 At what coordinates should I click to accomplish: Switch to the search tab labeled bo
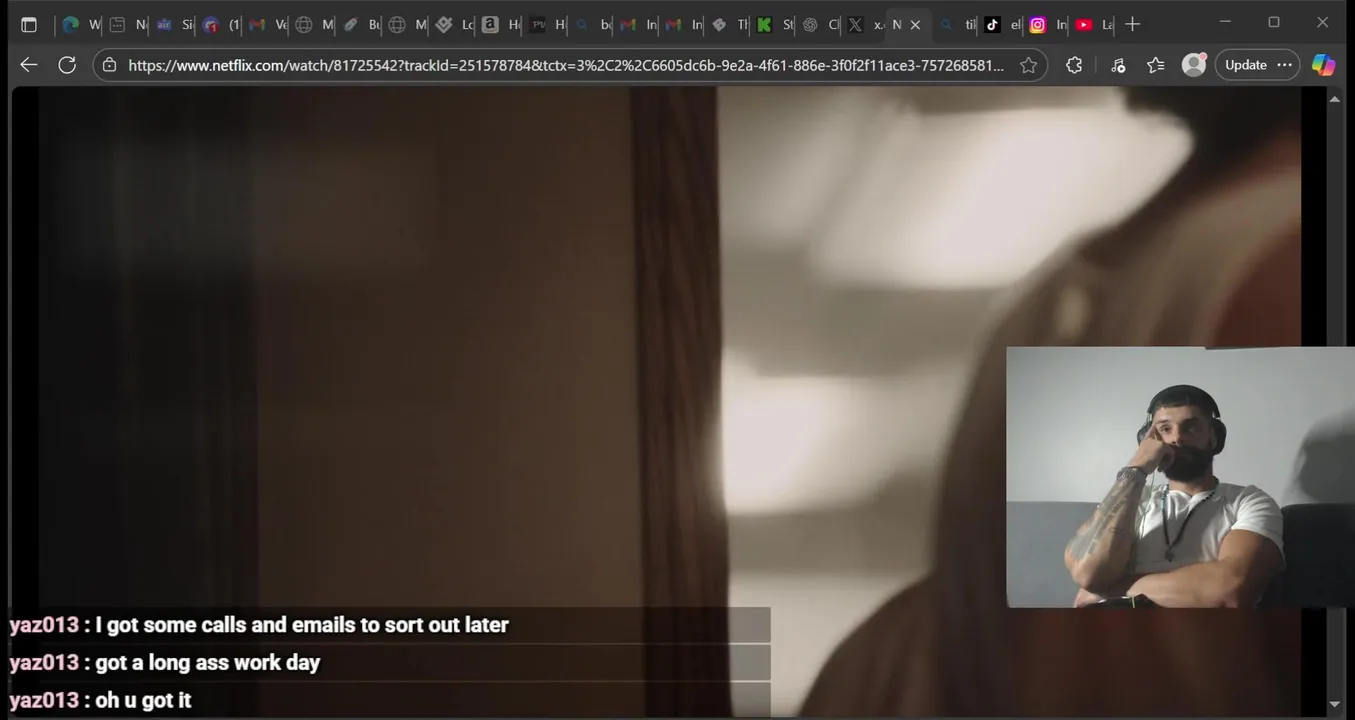[x=592, y=25]
